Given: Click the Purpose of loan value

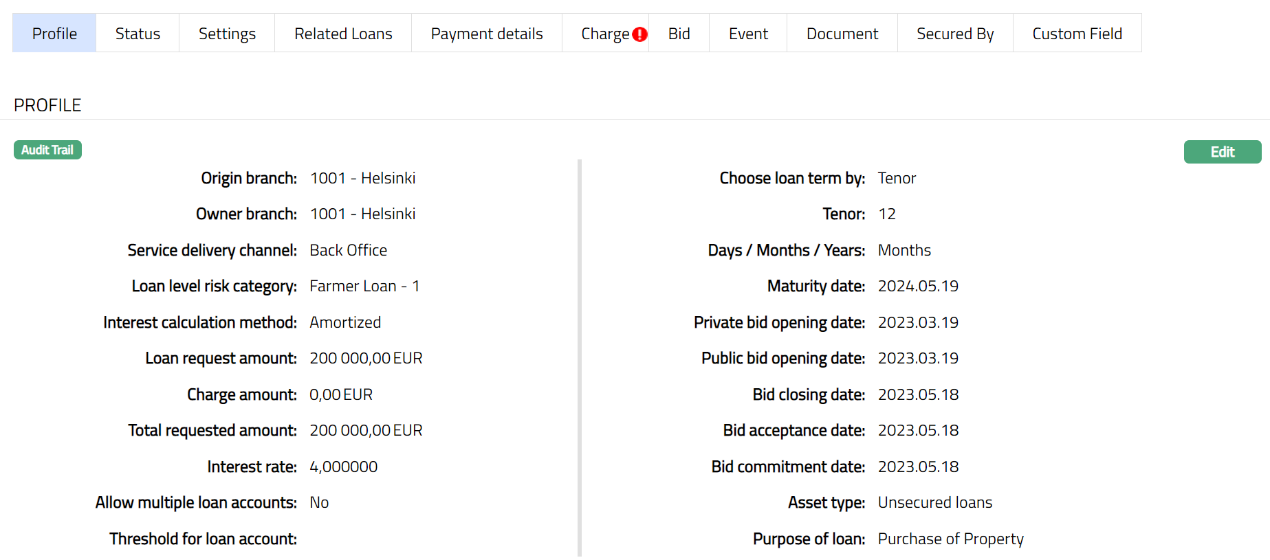Looking at the screenshot, I should (x=950, y=538).
